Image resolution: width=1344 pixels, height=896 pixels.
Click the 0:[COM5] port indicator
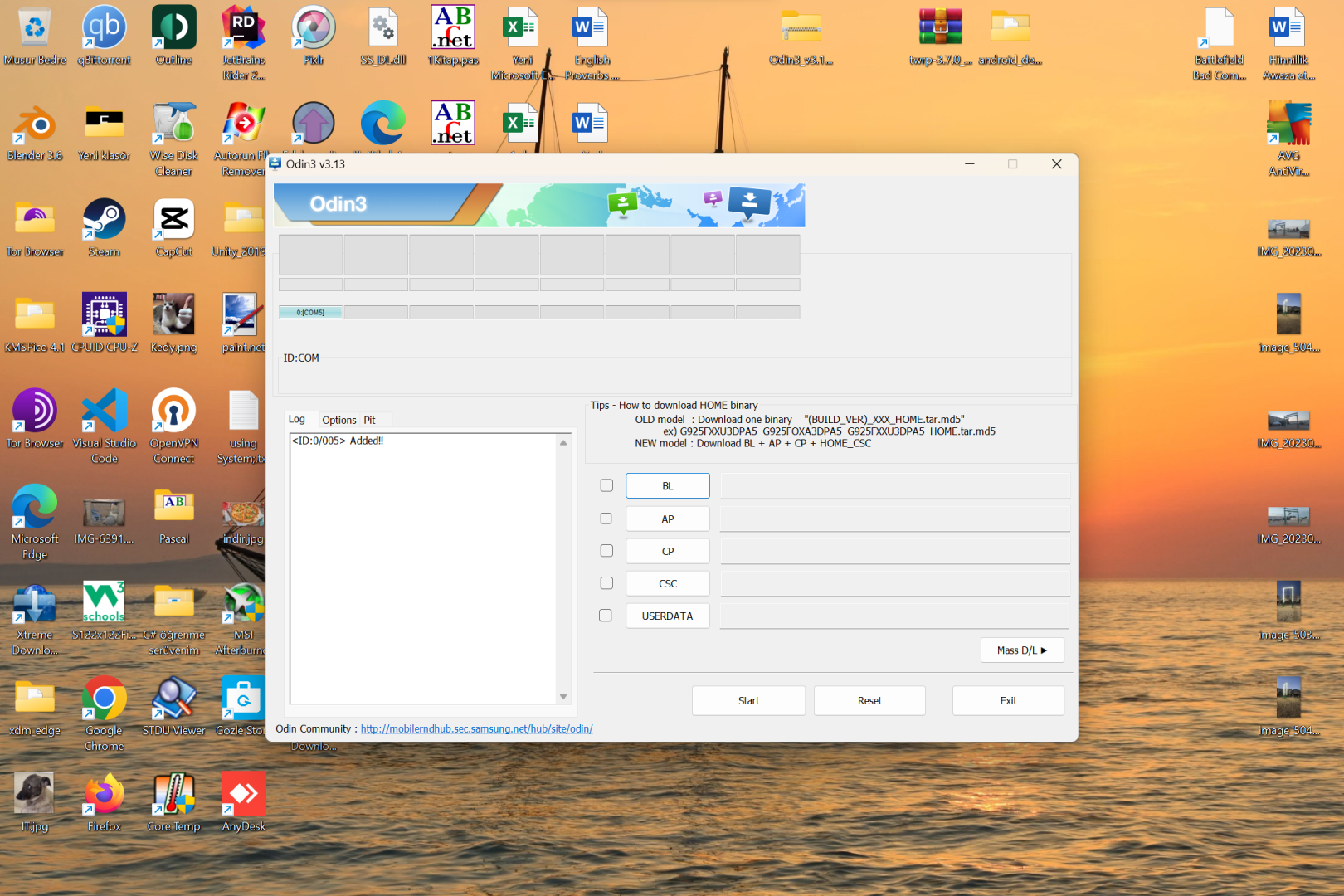[x=310, y=312]
